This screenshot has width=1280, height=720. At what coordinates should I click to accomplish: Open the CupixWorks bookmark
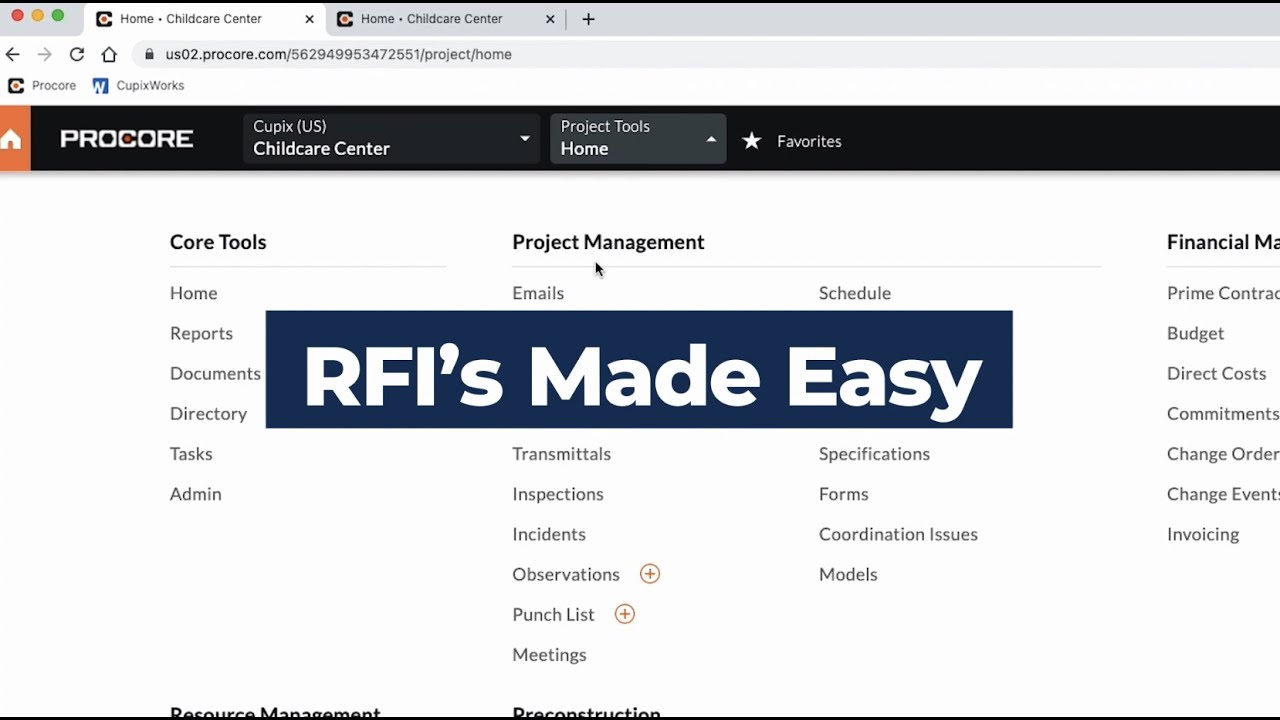[x=138, y=86]
